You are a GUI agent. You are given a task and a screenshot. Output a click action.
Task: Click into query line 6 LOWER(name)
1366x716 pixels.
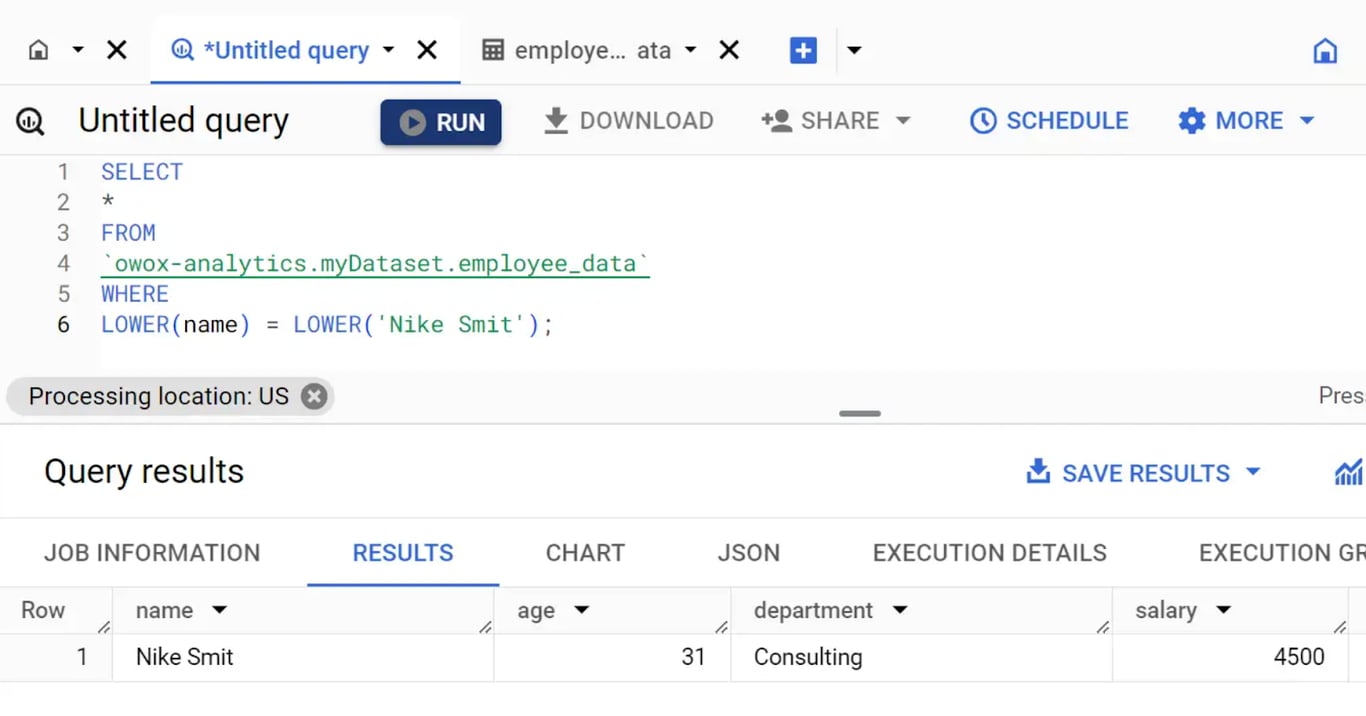[175, 325]
